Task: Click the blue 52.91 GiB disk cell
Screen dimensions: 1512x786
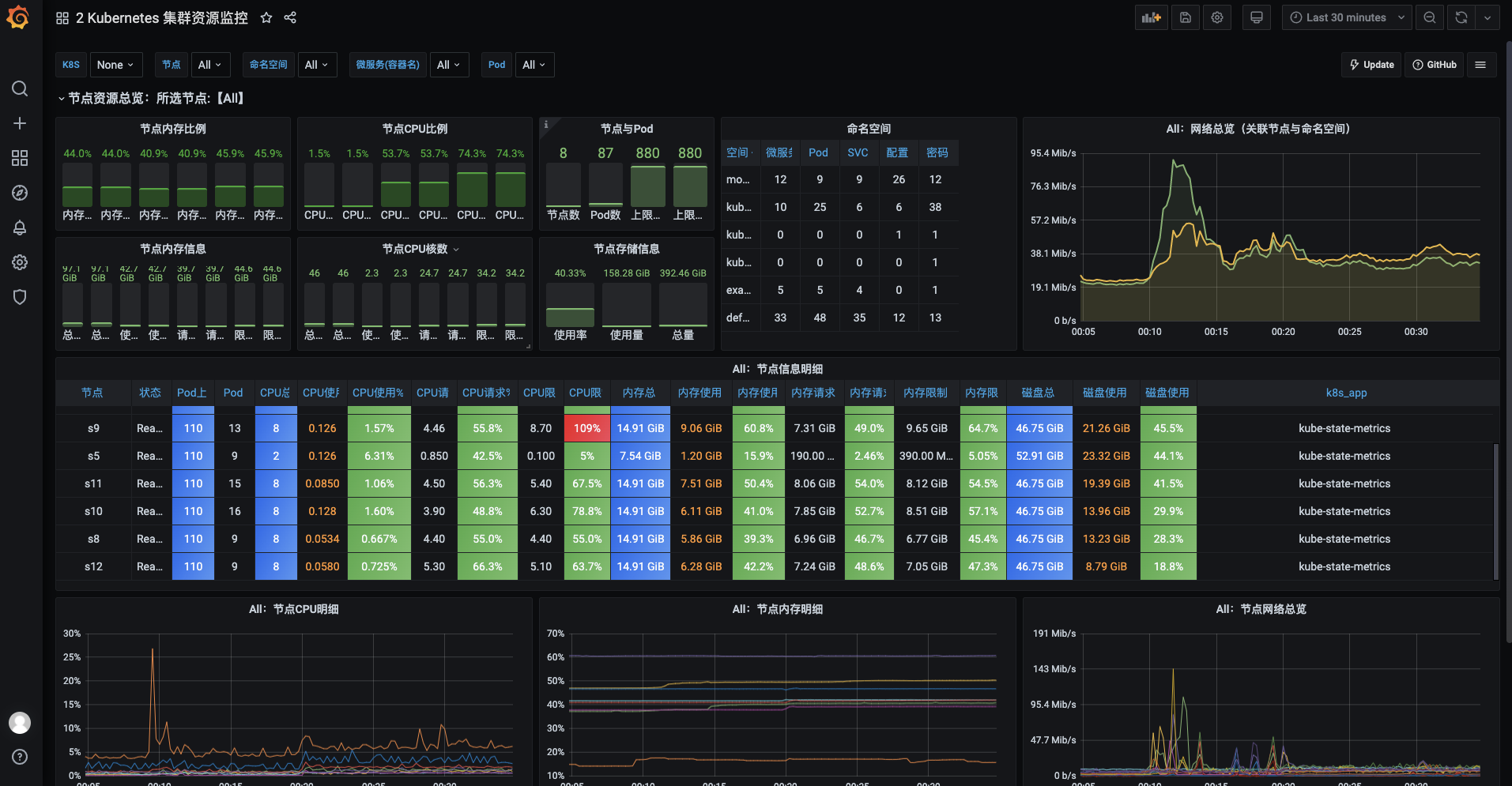Action: pos(1039,456)
